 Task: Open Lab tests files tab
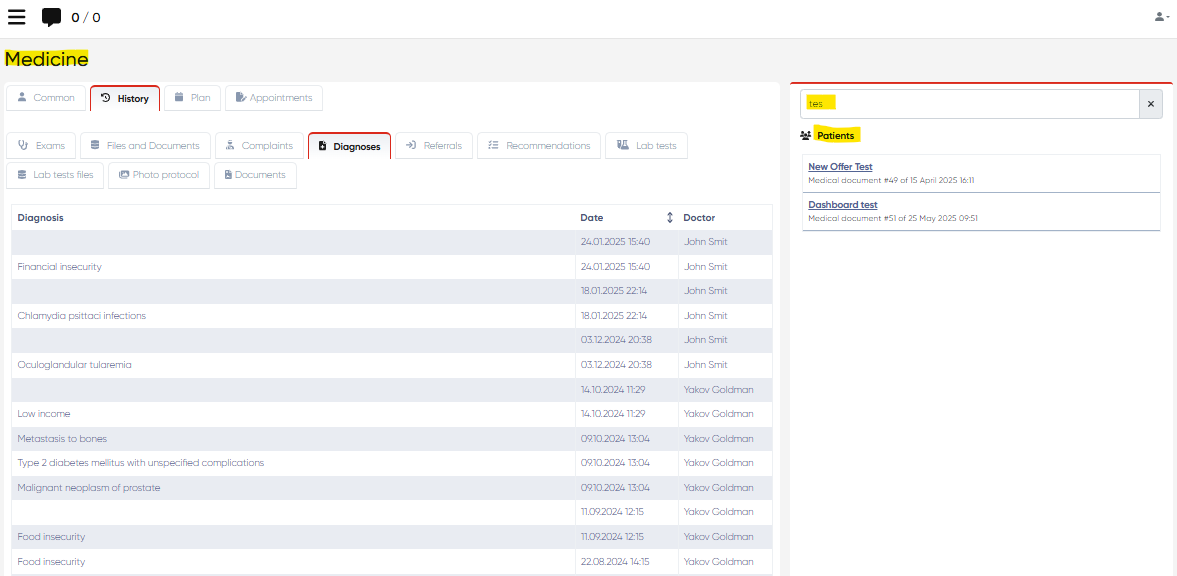tap(55, 175)
